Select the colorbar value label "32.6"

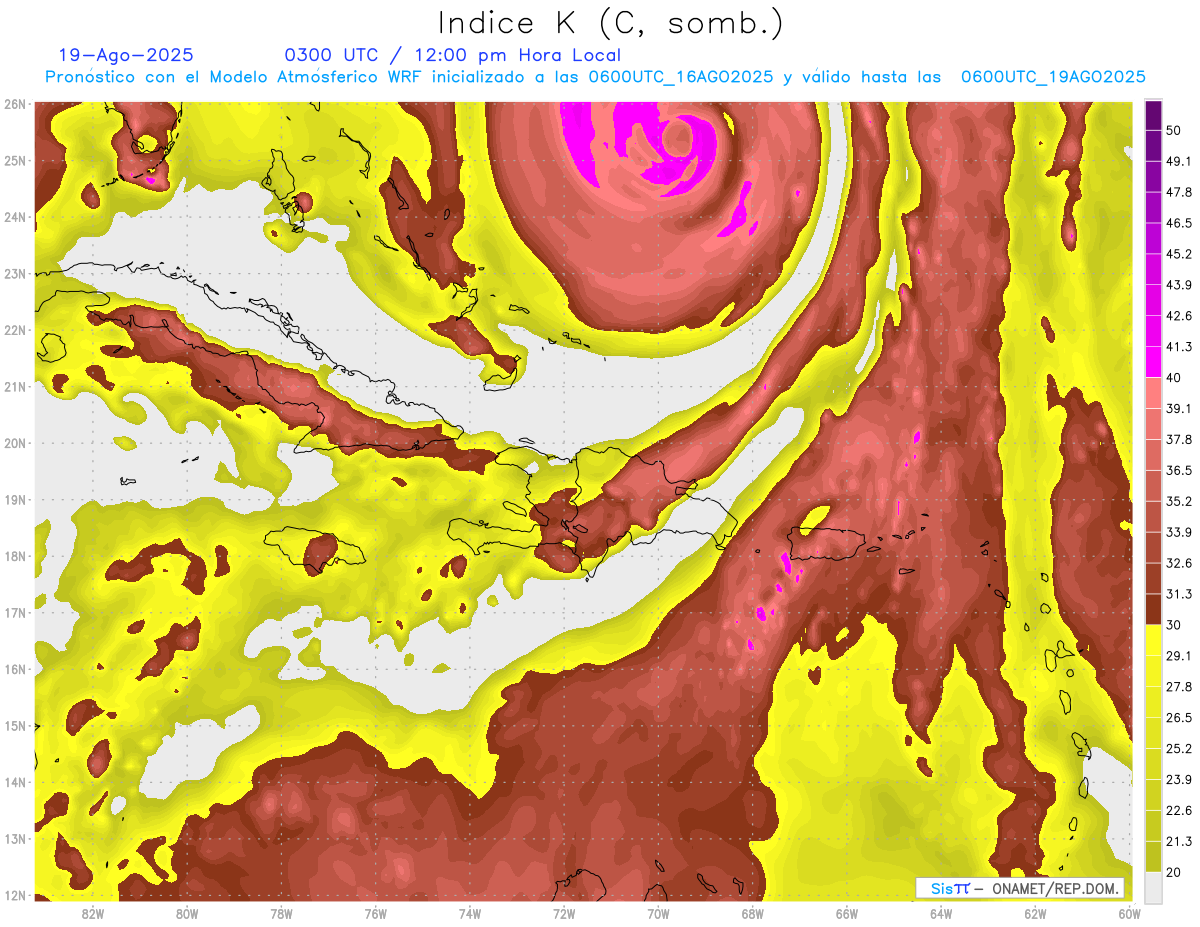1178,563
